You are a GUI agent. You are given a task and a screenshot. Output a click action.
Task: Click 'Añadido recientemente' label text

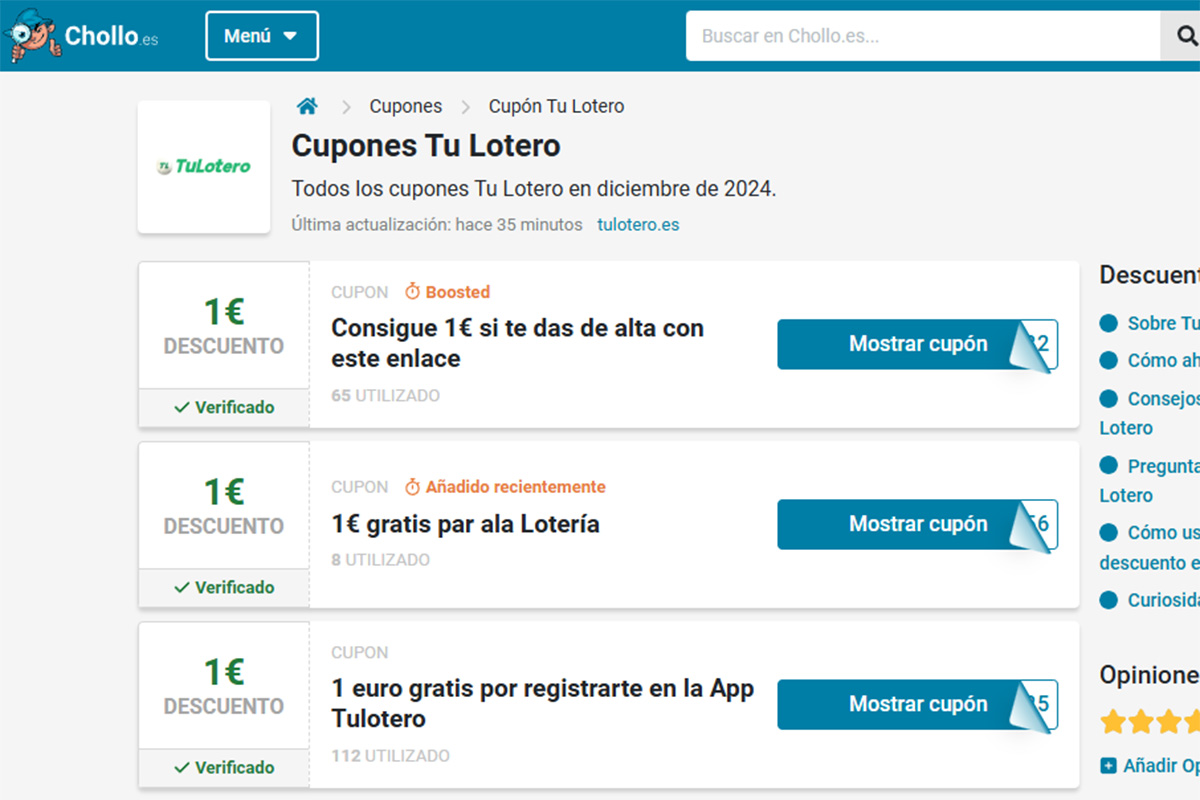click(516, 487)
